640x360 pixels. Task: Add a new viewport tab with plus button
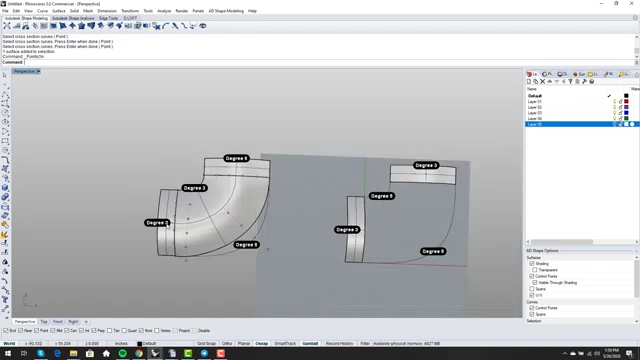[86, 322]
